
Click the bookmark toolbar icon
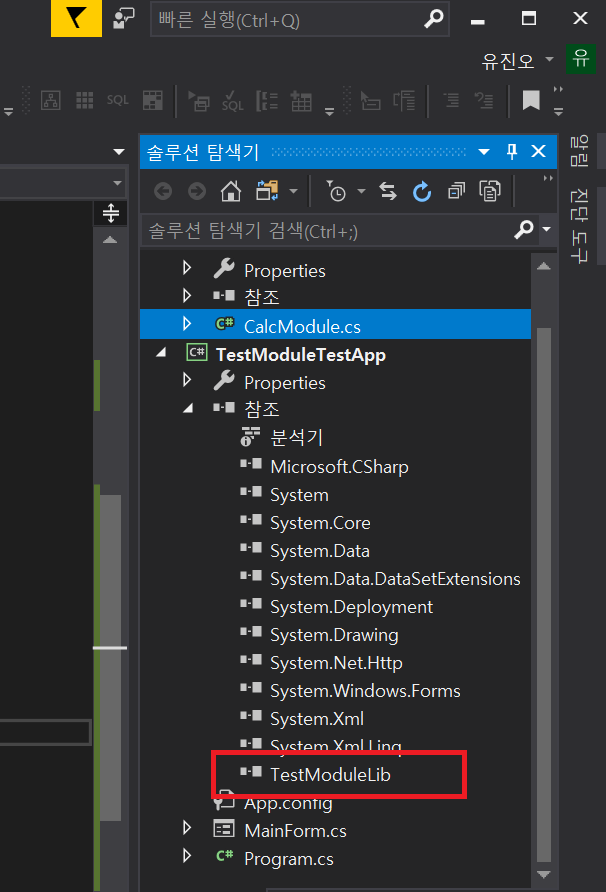530,101
